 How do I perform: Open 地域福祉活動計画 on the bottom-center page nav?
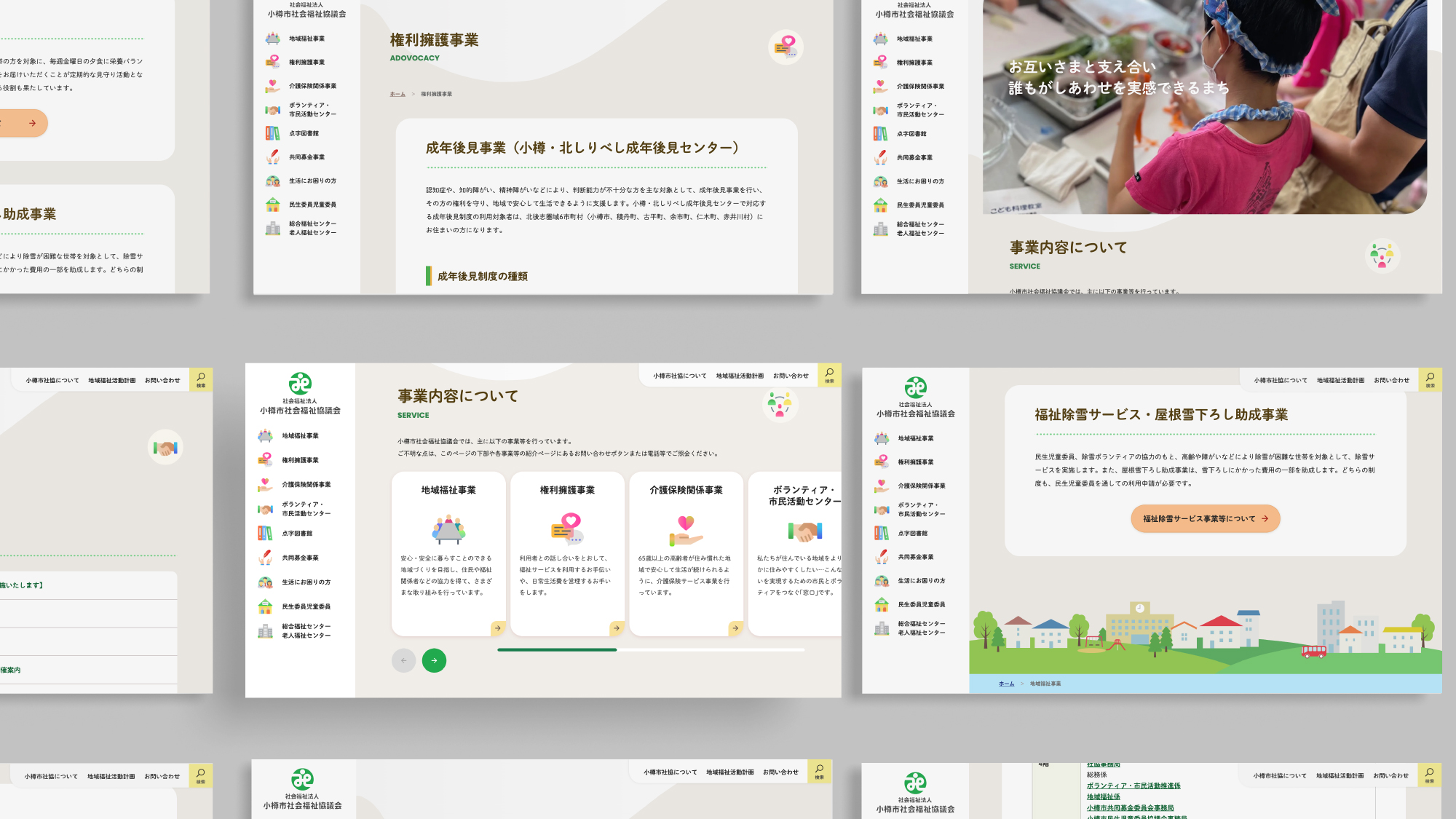click(x=729, y=772)
